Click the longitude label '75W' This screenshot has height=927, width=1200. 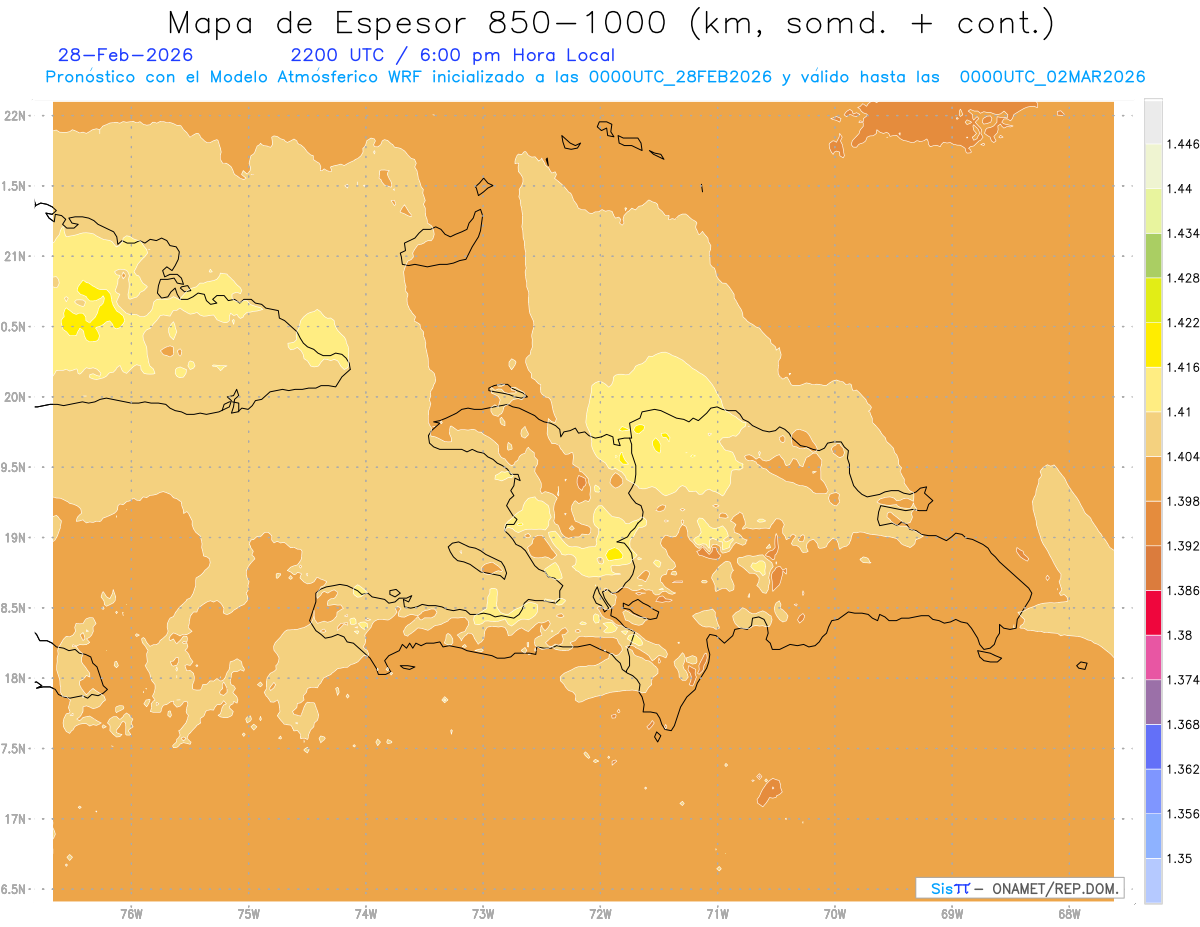[x=249, y=914]
